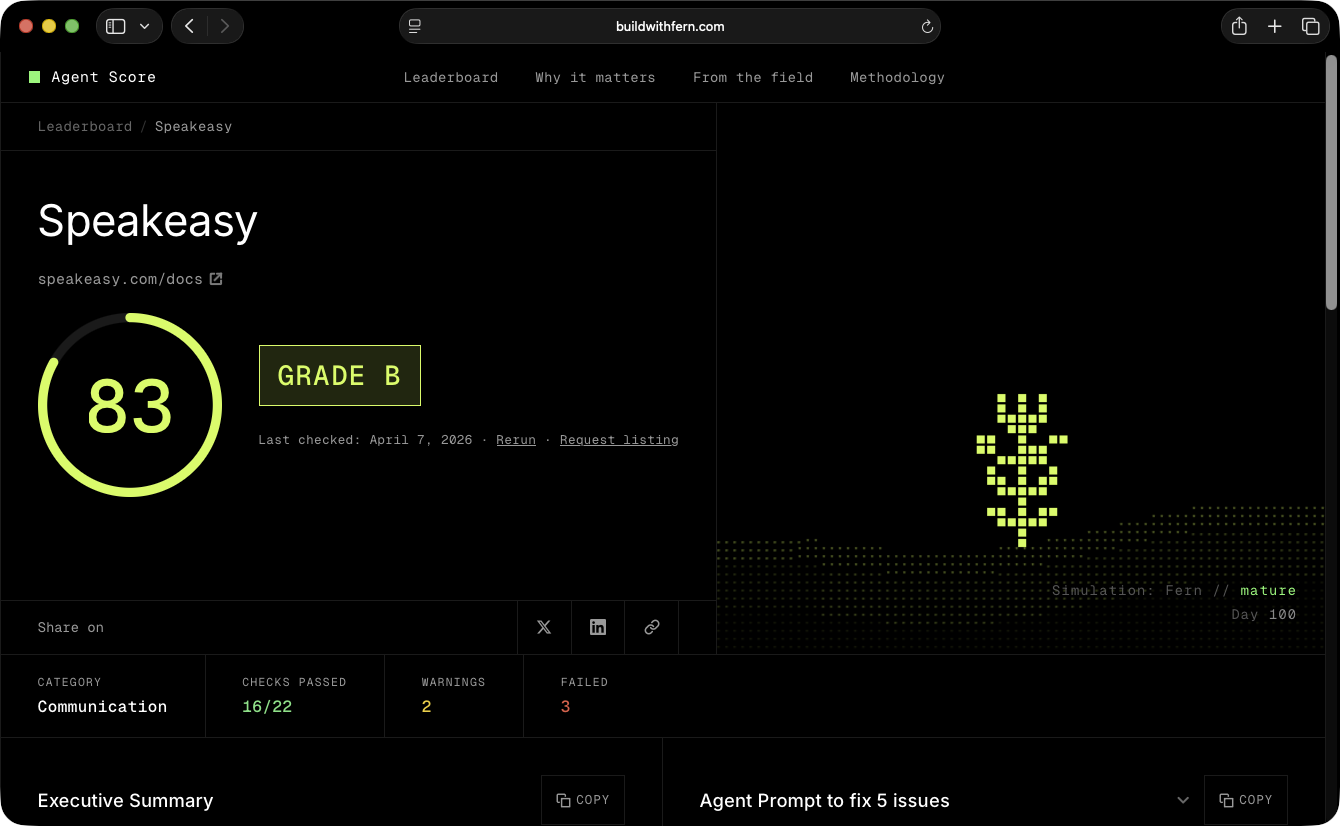Viewport: 1340px width, 826px height.
Task: Go to the Methodology nav item
Action: 897,77
